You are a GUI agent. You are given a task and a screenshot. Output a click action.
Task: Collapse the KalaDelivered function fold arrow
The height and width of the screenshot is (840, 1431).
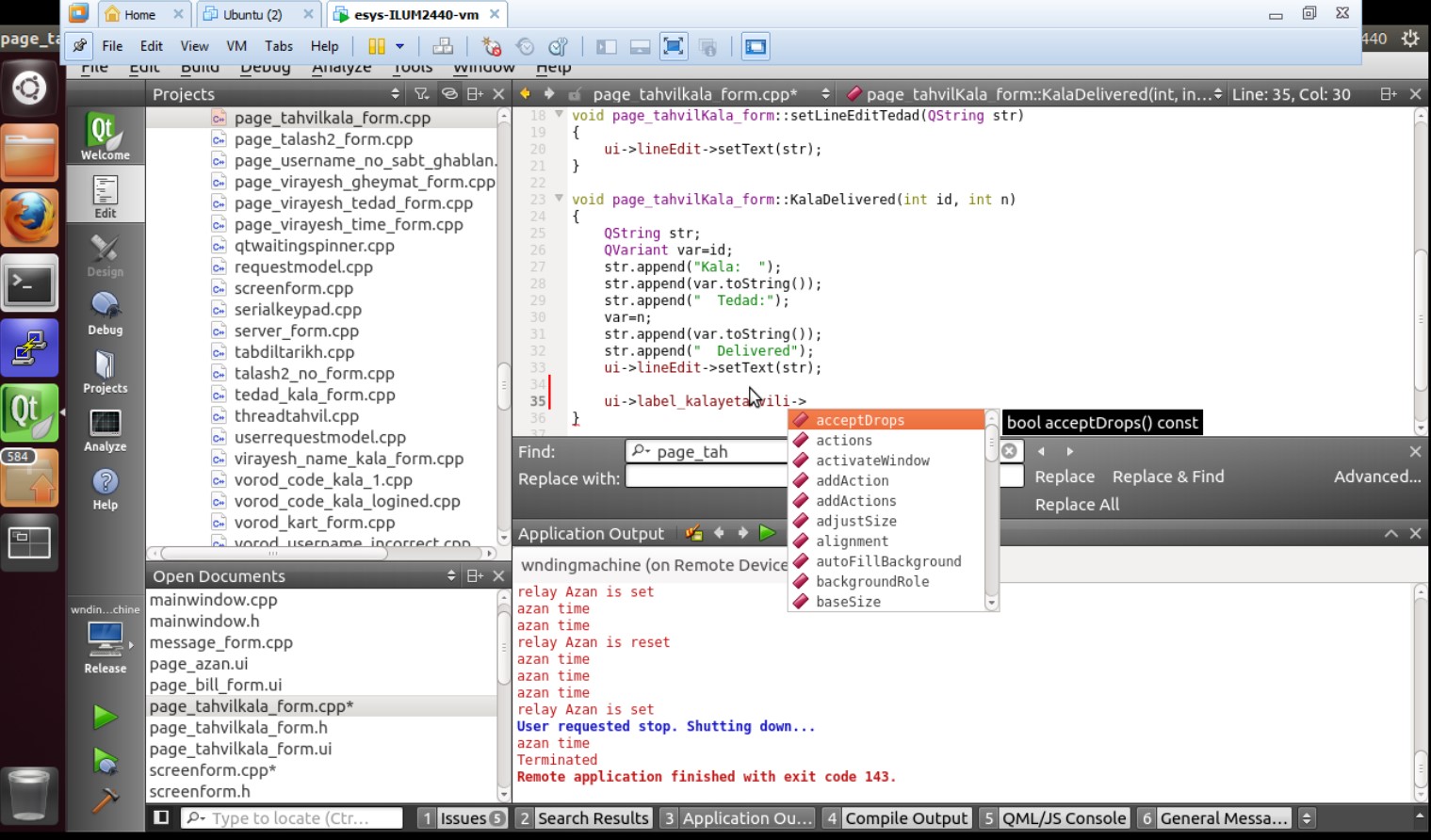point(559,199)
